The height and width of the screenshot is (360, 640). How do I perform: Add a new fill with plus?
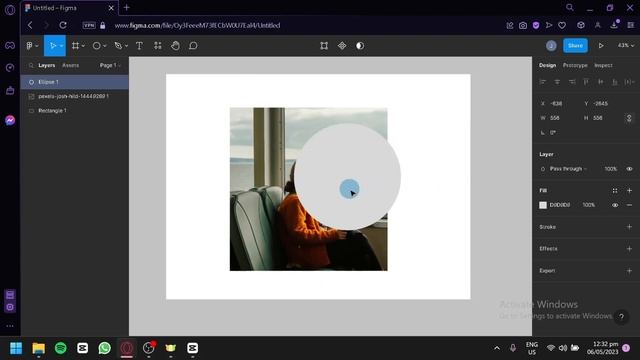pos(629,191)
